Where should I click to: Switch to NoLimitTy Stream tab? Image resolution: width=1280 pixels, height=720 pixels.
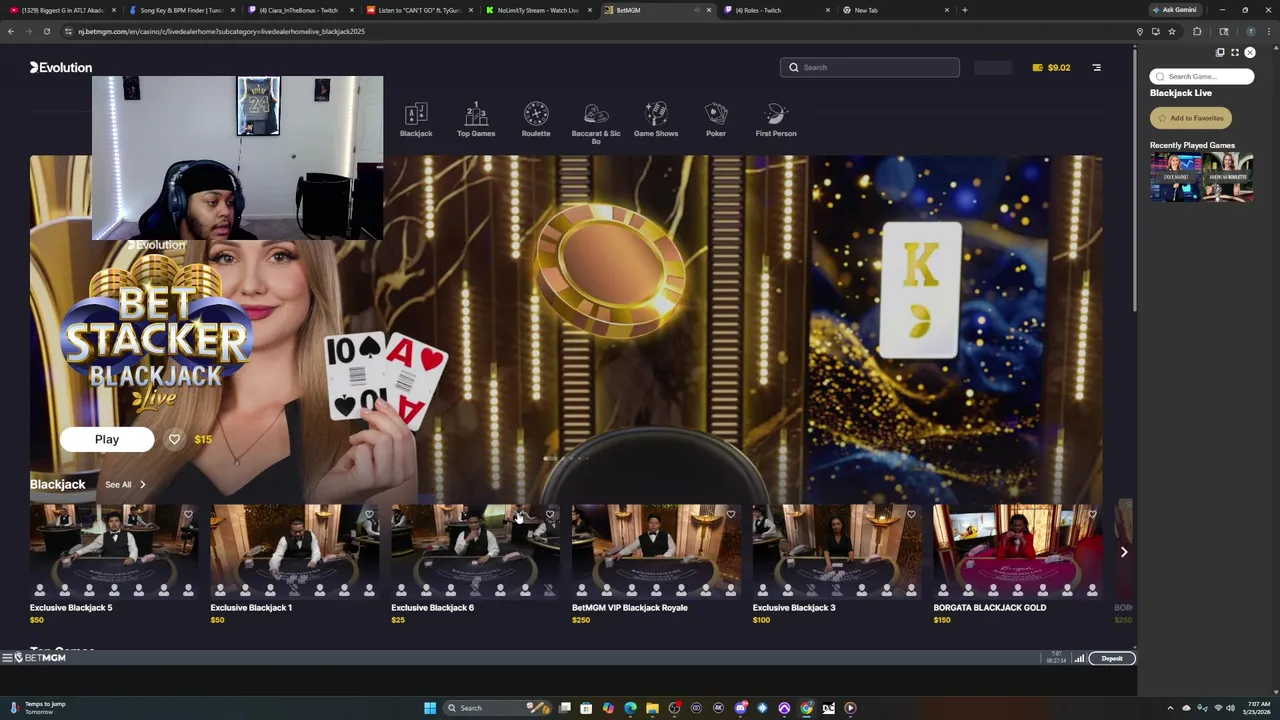(538, 10)
